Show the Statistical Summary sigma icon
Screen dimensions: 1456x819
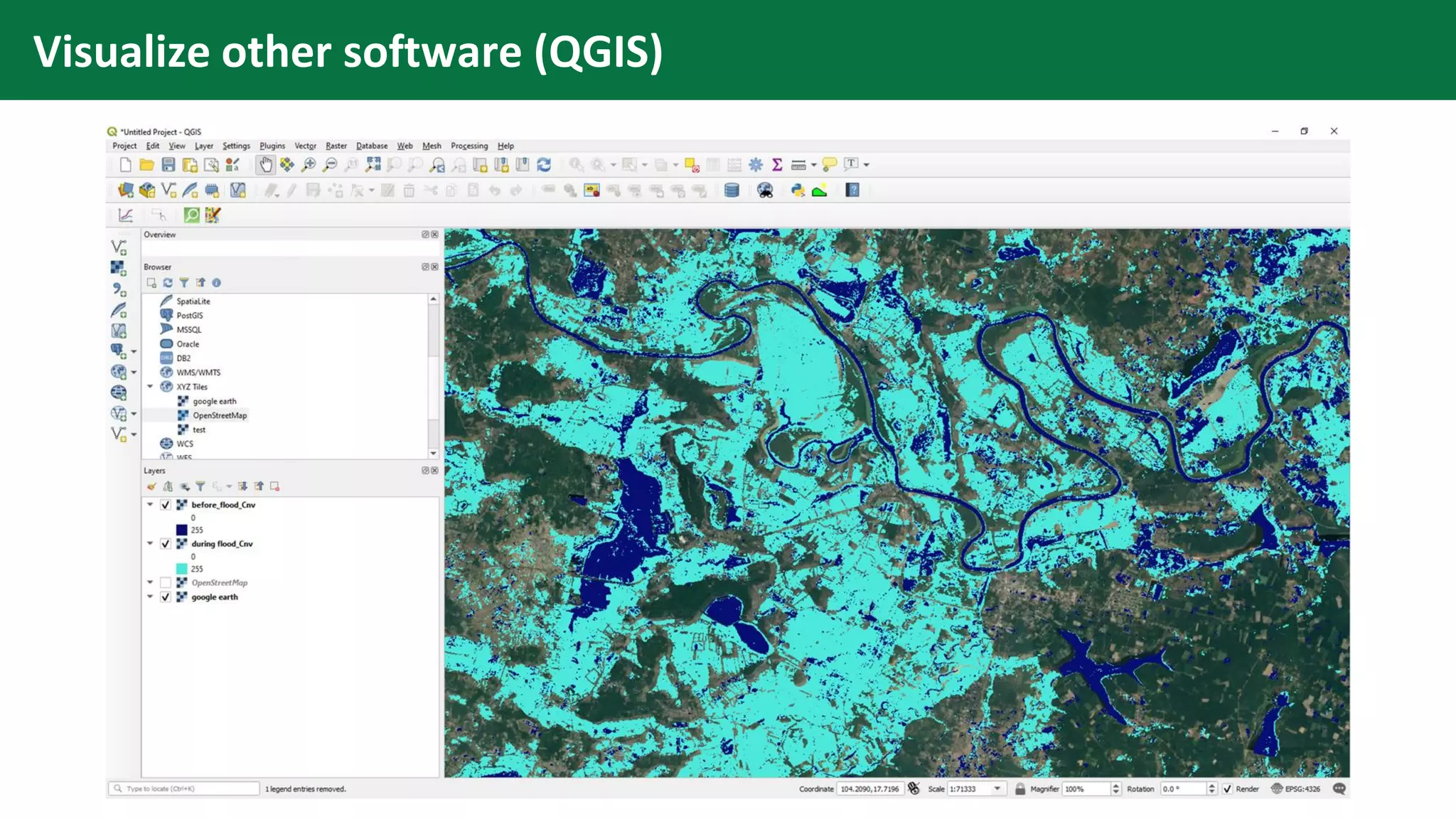(777, 165)
